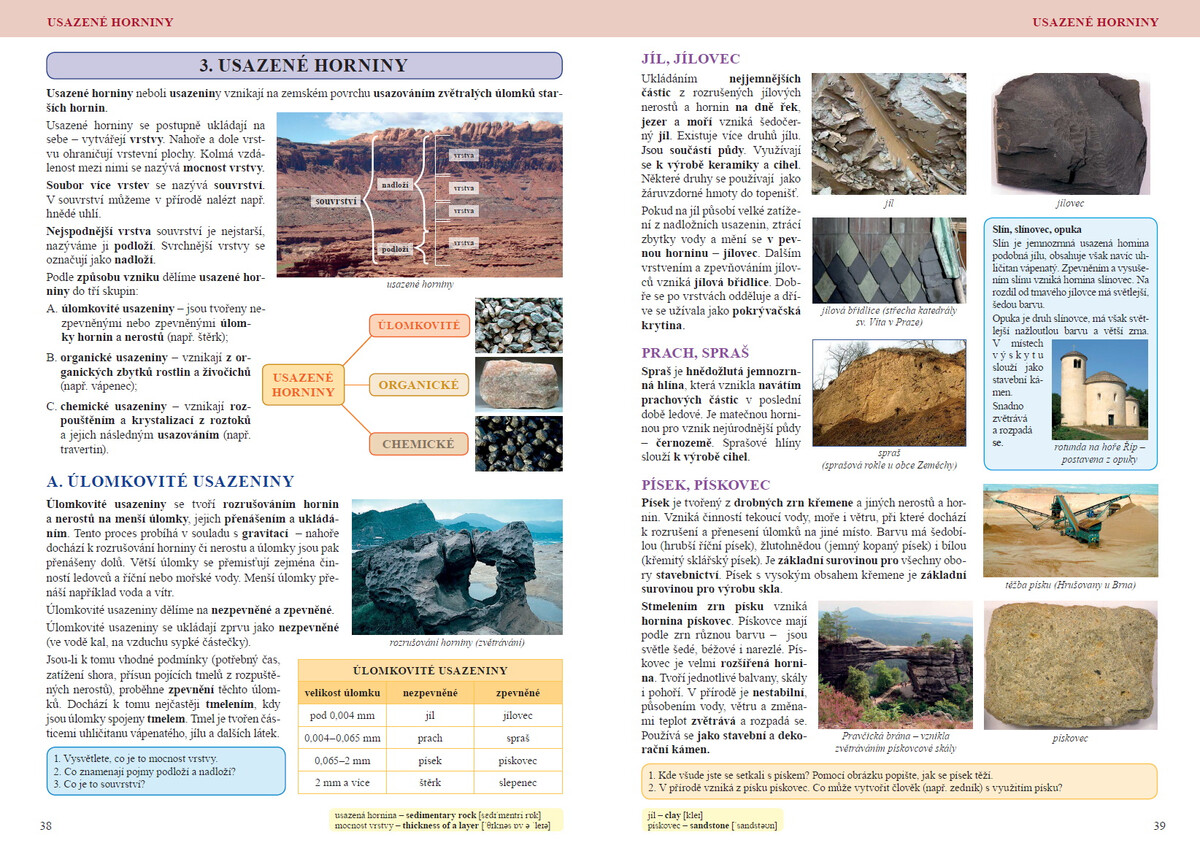Screen dimensions: 1200x851
Task: Click the 'podloží' label on the diagram
Action: click(395, 249)
